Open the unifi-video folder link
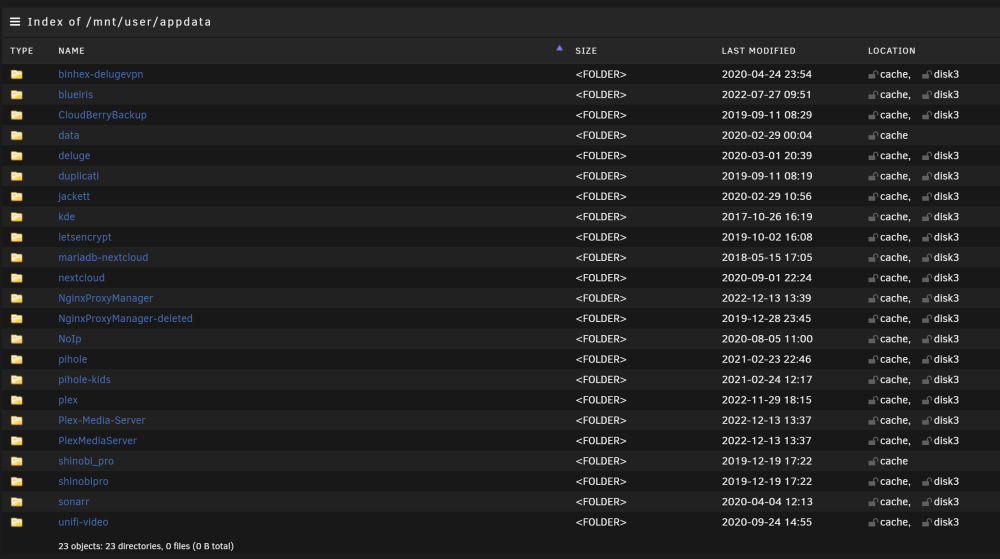Image resolution: width=1000 pixels, height=559 pixels. [x=83, y=523]
